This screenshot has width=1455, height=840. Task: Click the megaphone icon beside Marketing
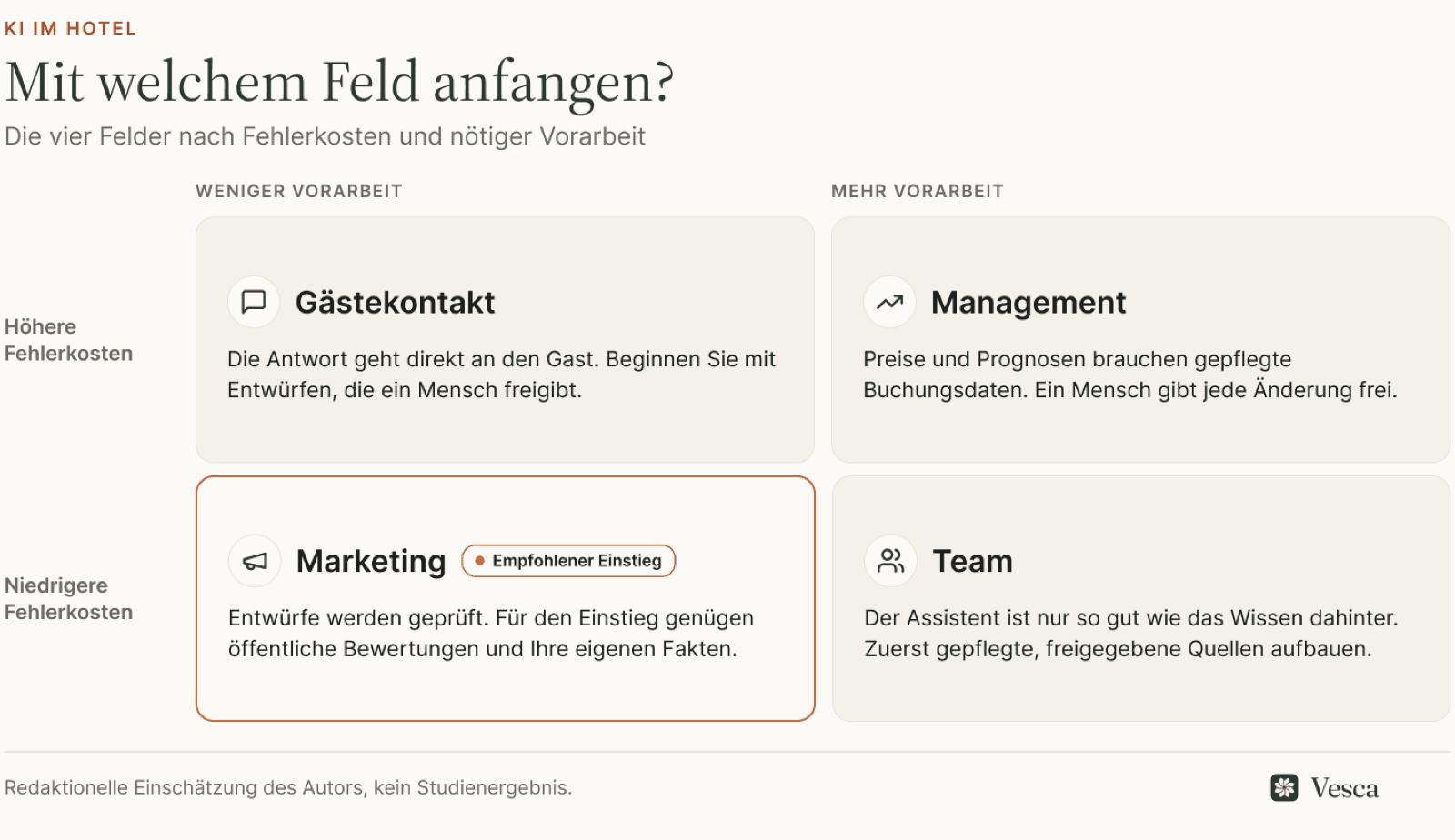(x=255, y=561)
